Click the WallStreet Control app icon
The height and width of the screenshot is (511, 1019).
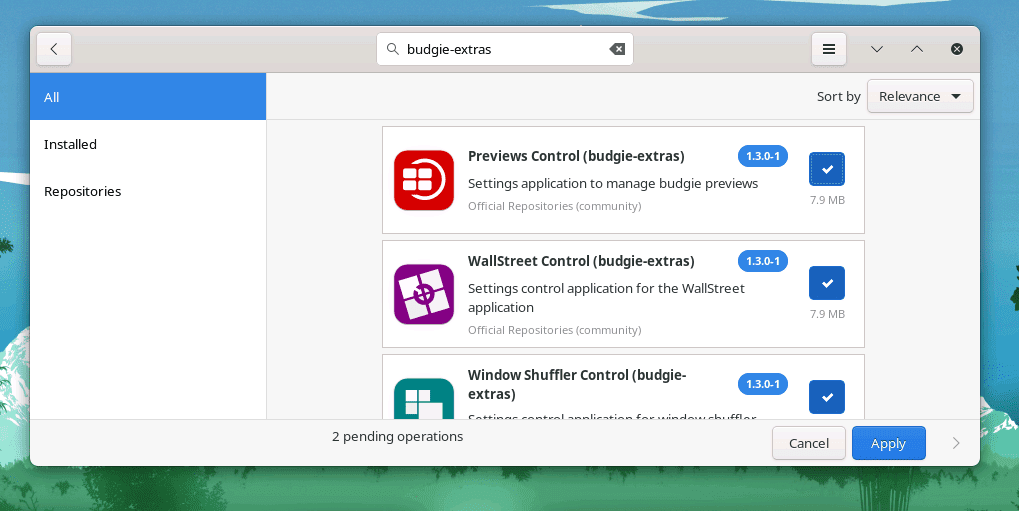[x=424, y=294]
